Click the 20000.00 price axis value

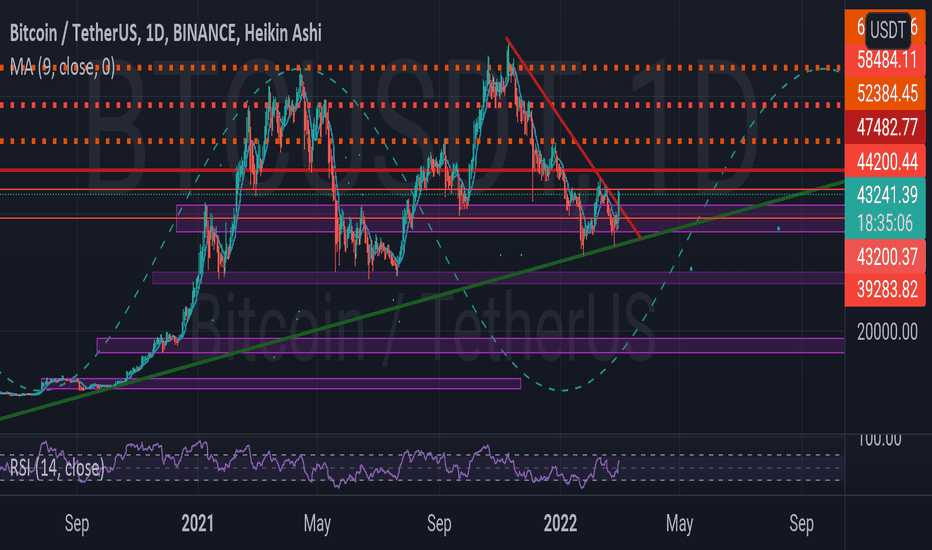tap(887, 332)
